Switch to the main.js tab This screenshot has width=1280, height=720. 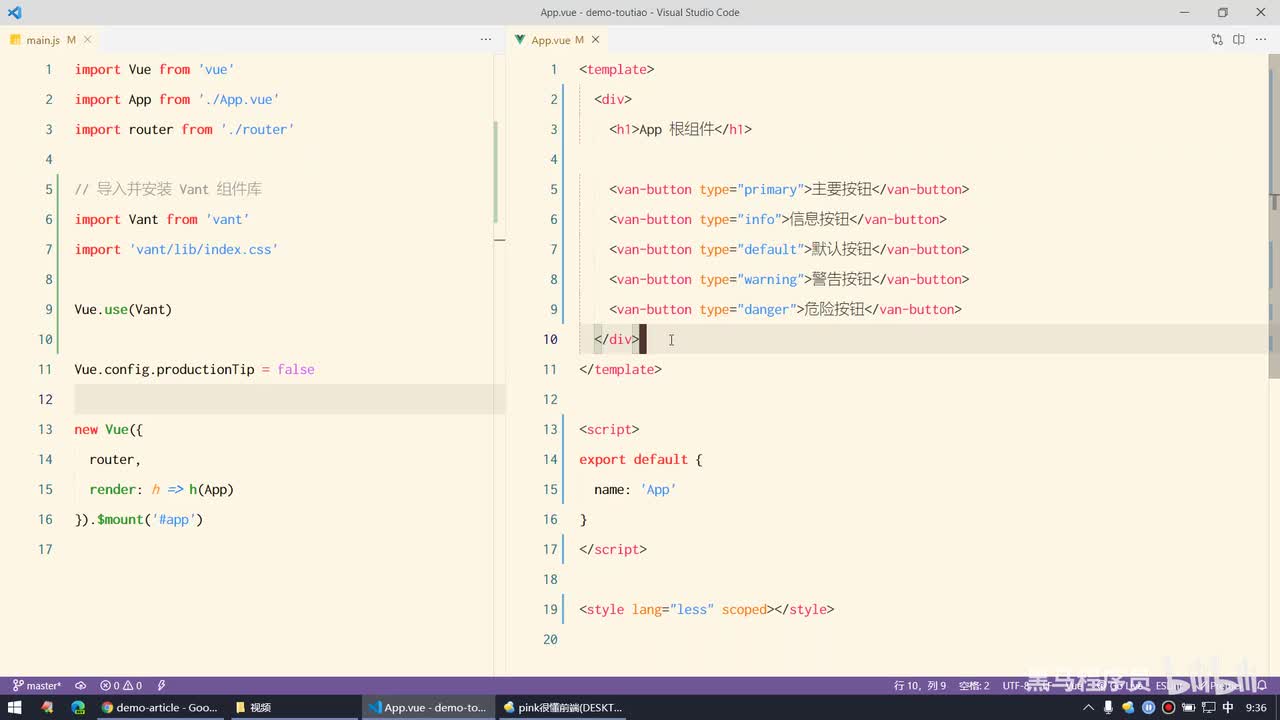tap(43, 40)
